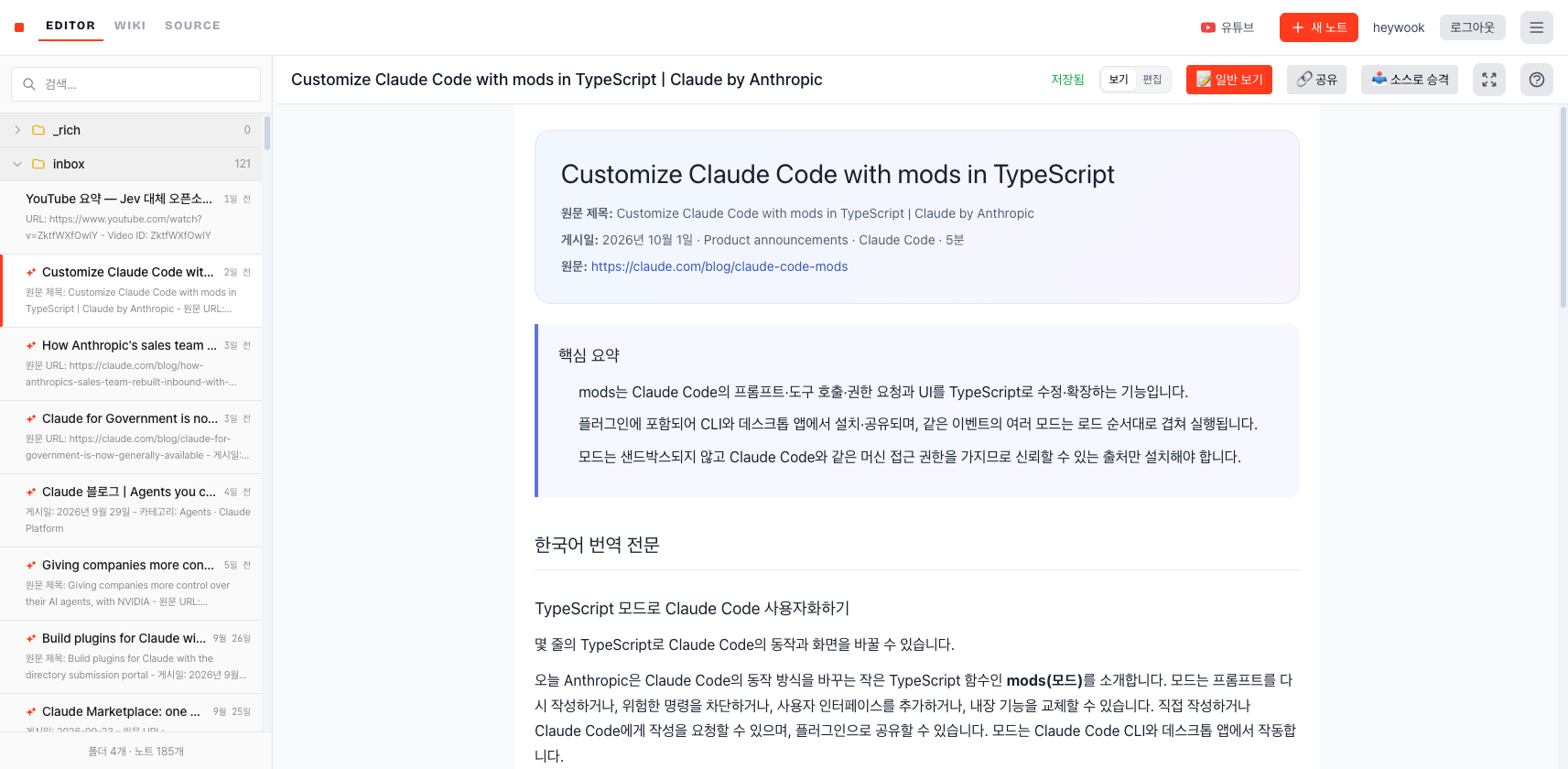
Task: Expand the _rich folder chevron
Action: click(17, 130)
